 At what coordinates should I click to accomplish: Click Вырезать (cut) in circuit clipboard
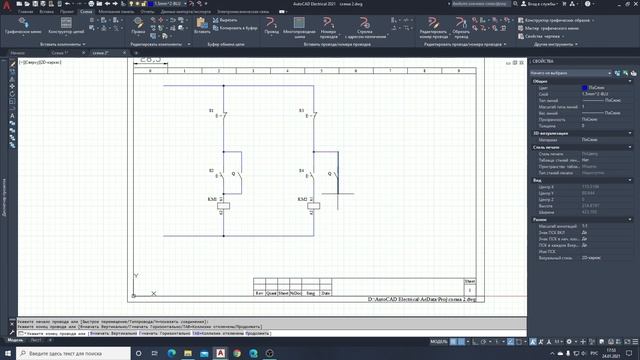[x=225, y=20]
